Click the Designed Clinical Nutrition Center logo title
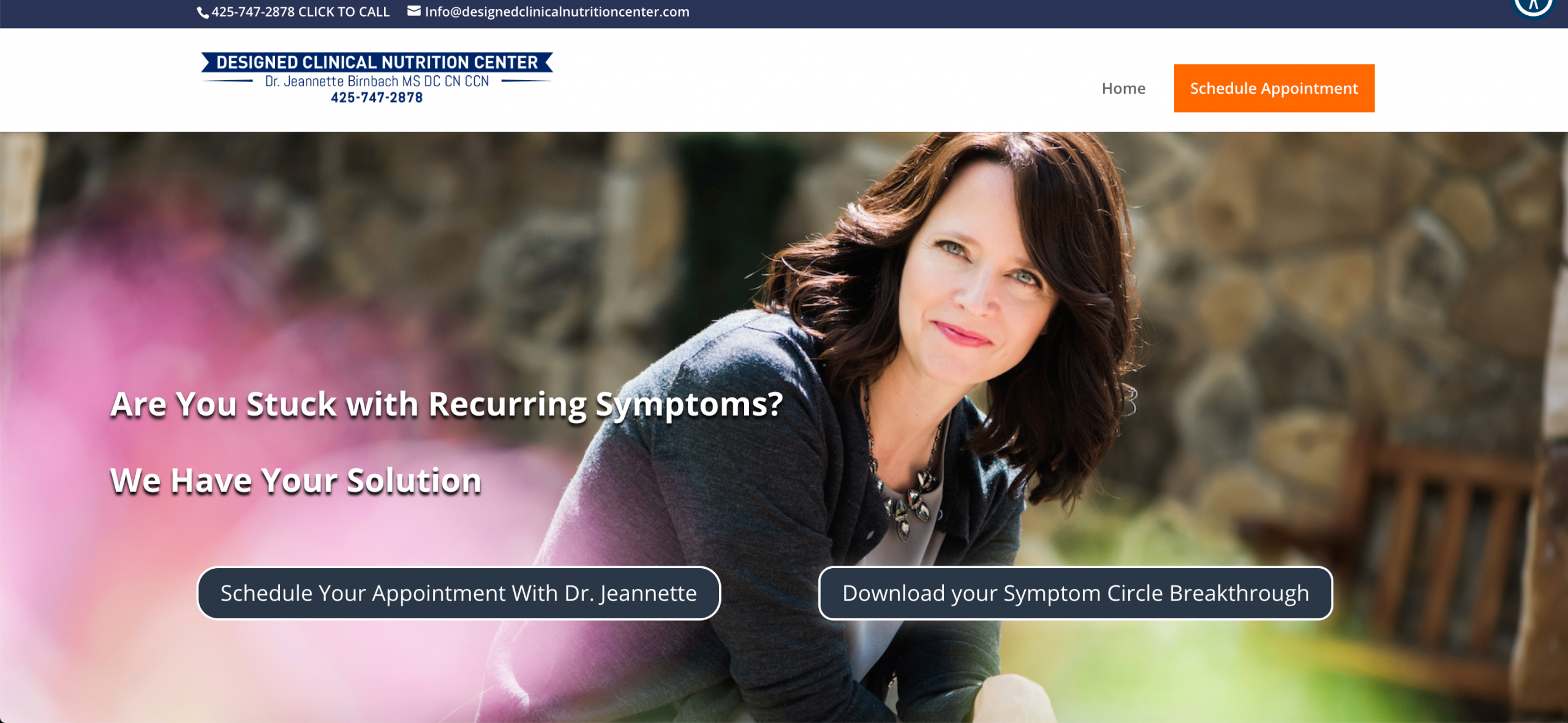1568x723 pixels. 377,62
